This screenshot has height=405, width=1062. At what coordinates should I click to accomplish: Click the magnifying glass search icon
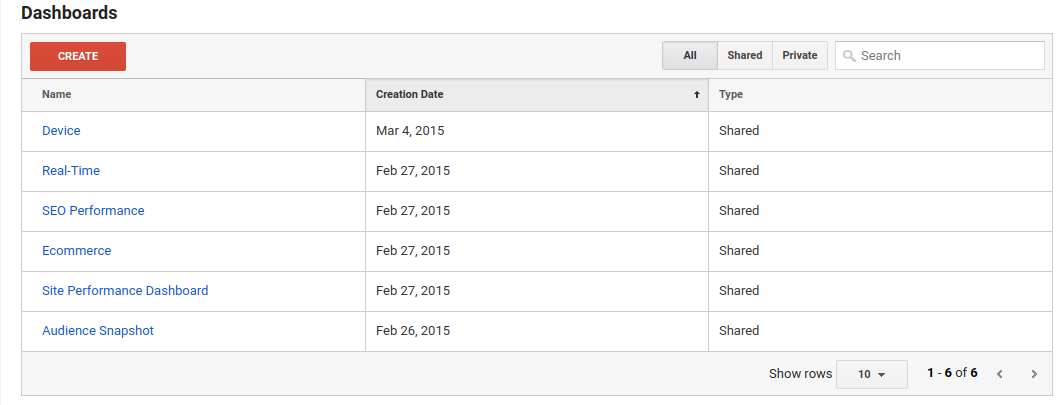pos(849,56)
